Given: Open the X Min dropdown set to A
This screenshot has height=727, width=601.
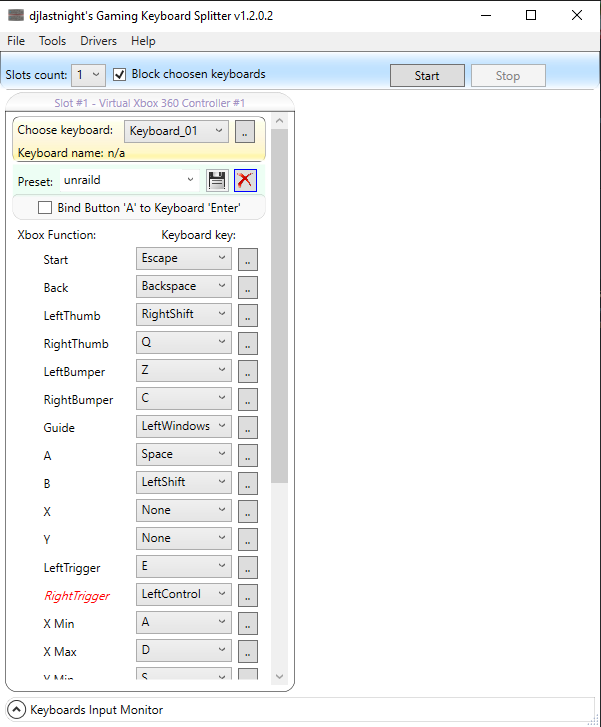Looking at the screenshot, I should pos(184,622).
